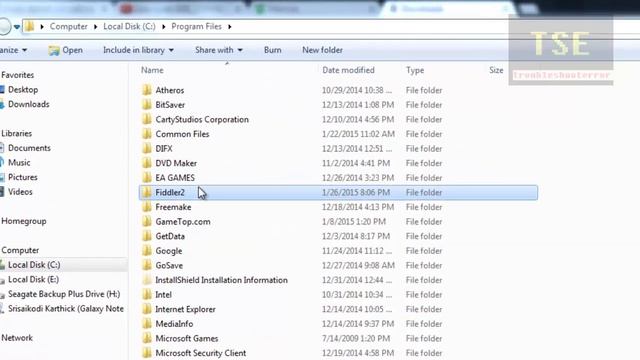The image size is (640, 360).
Task: Expand the arrow after Computer breadcrumb
Action: (96, 27)
